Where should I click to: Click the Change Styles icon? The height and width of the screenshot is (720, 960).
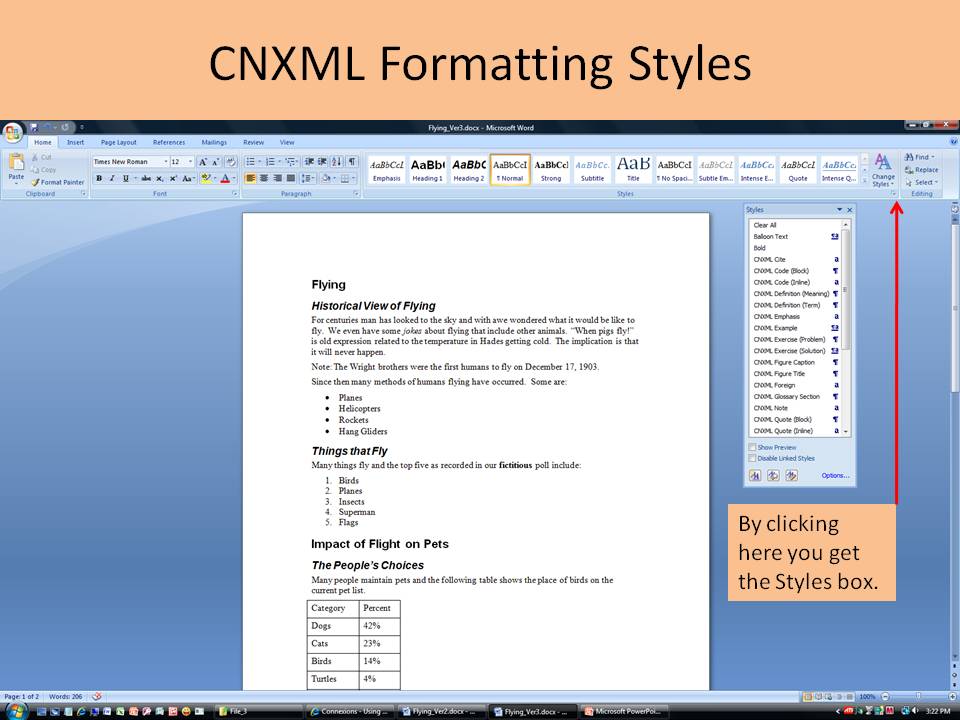point(883,169)
